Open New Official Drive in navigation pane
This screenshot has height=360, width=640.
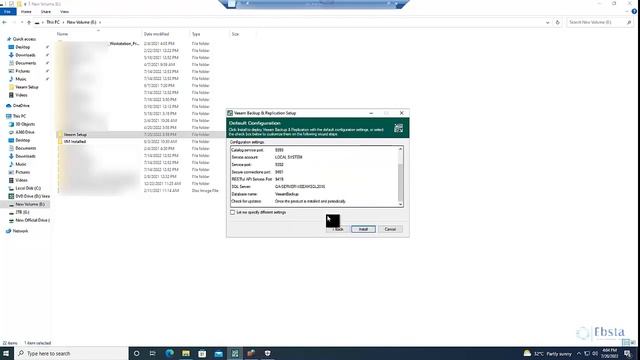32,220
